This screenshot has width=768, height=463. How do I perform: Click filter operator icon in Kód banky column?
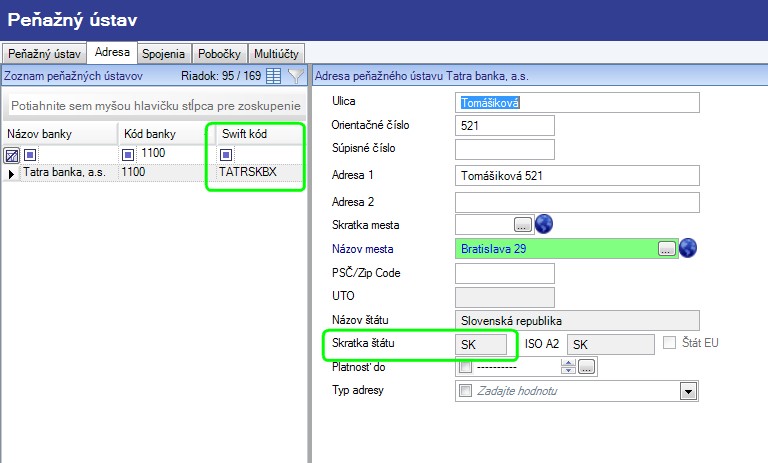128,154
